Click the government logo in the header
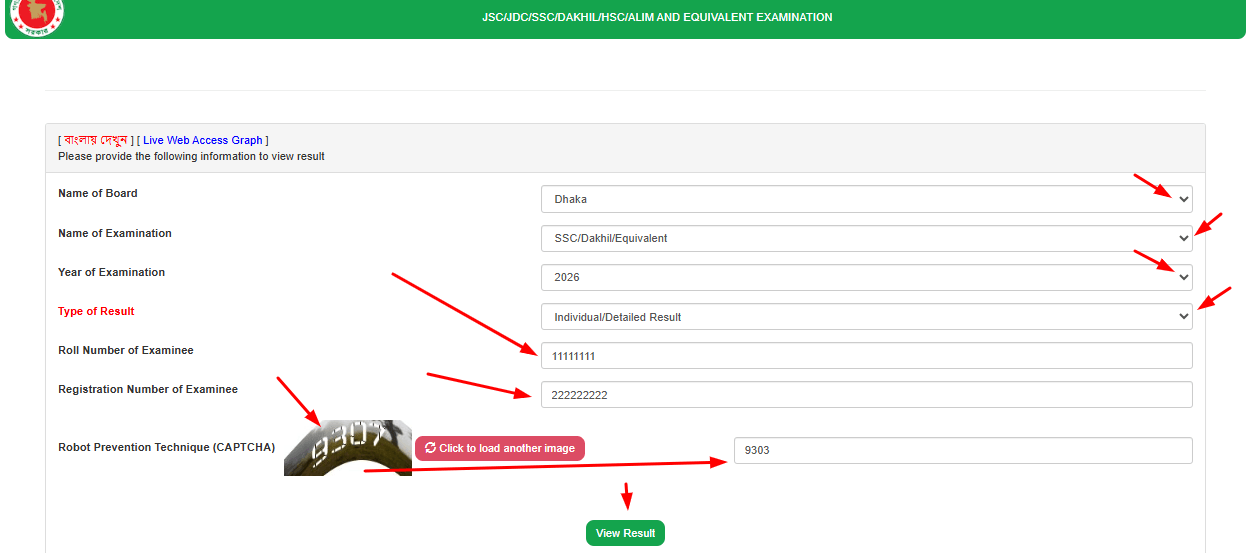 36,15
